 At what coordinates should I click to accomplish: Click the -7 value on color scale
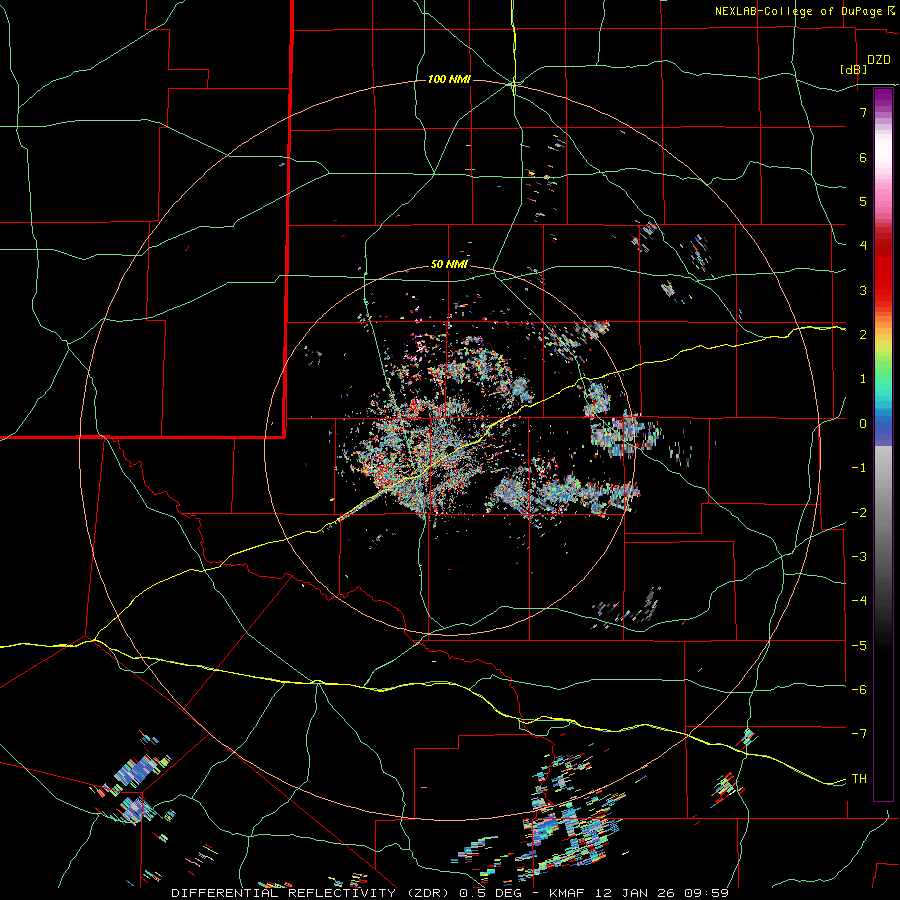[x=859, y=734]
